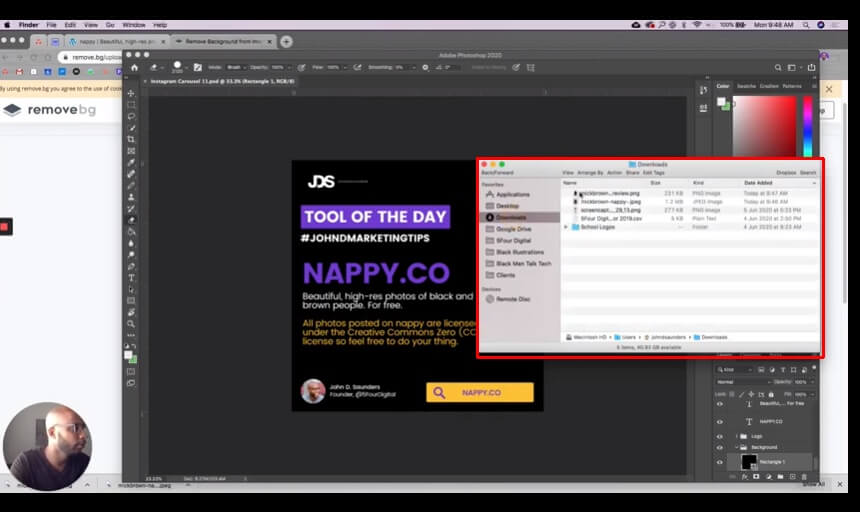860x512 pixels.
Task: Open Clients folder in Finder sidebar
Action: pyautogui.click(x=506, y=275)
